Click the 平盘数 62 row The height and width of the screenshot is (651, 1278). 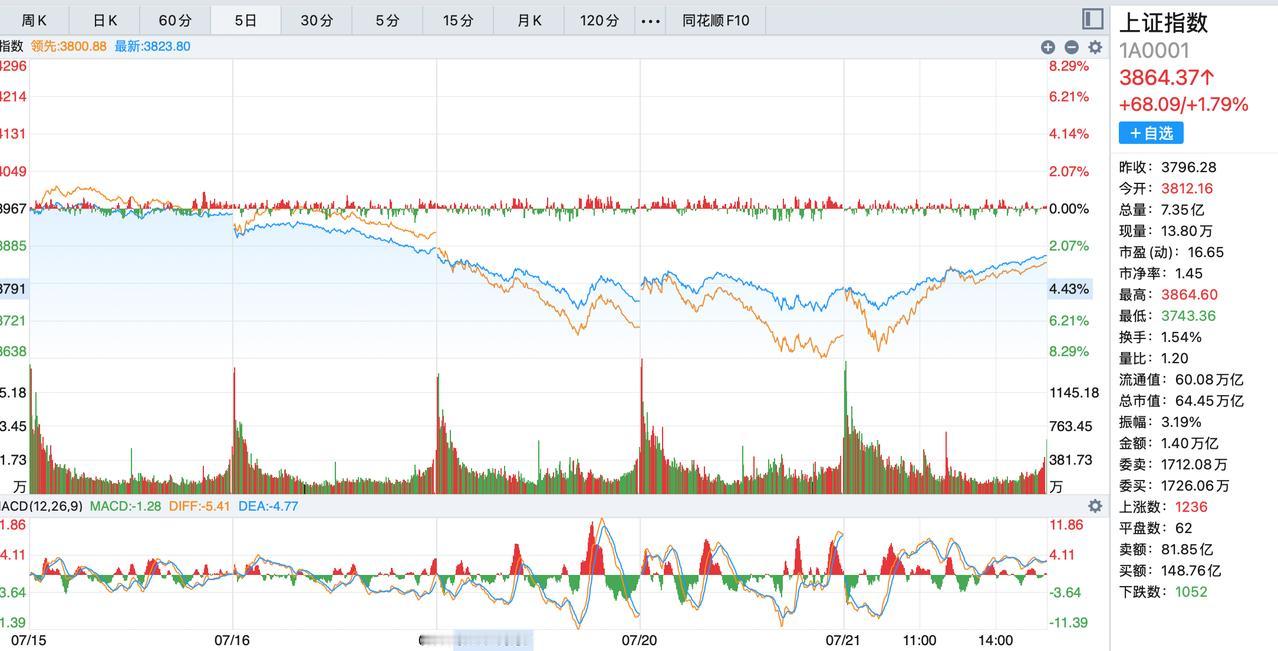coord(1156,528)
